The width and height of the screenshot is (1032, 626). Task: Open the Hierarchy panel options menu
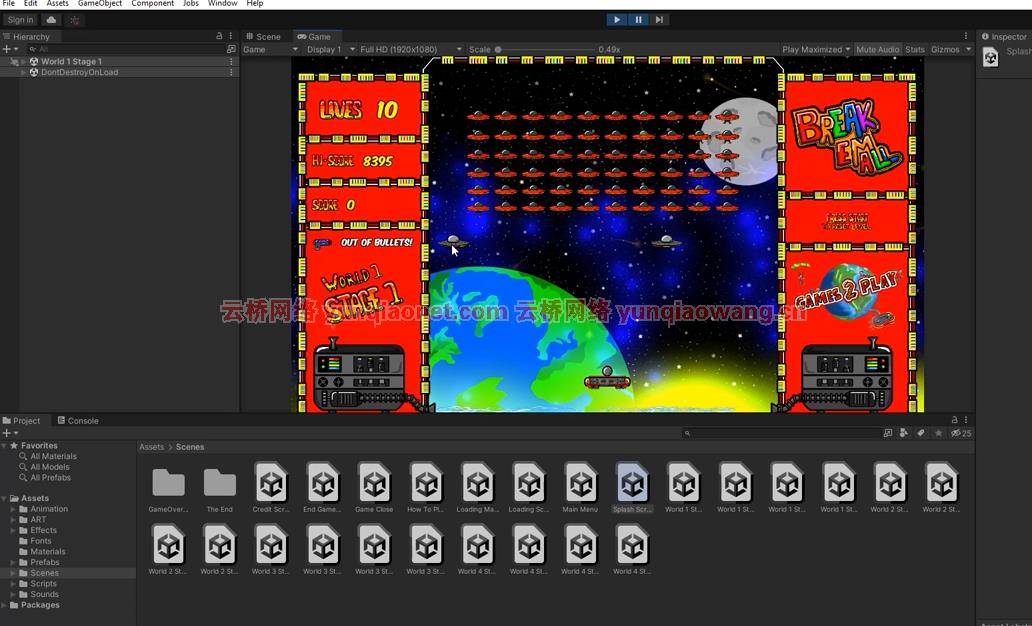[230, 36]
